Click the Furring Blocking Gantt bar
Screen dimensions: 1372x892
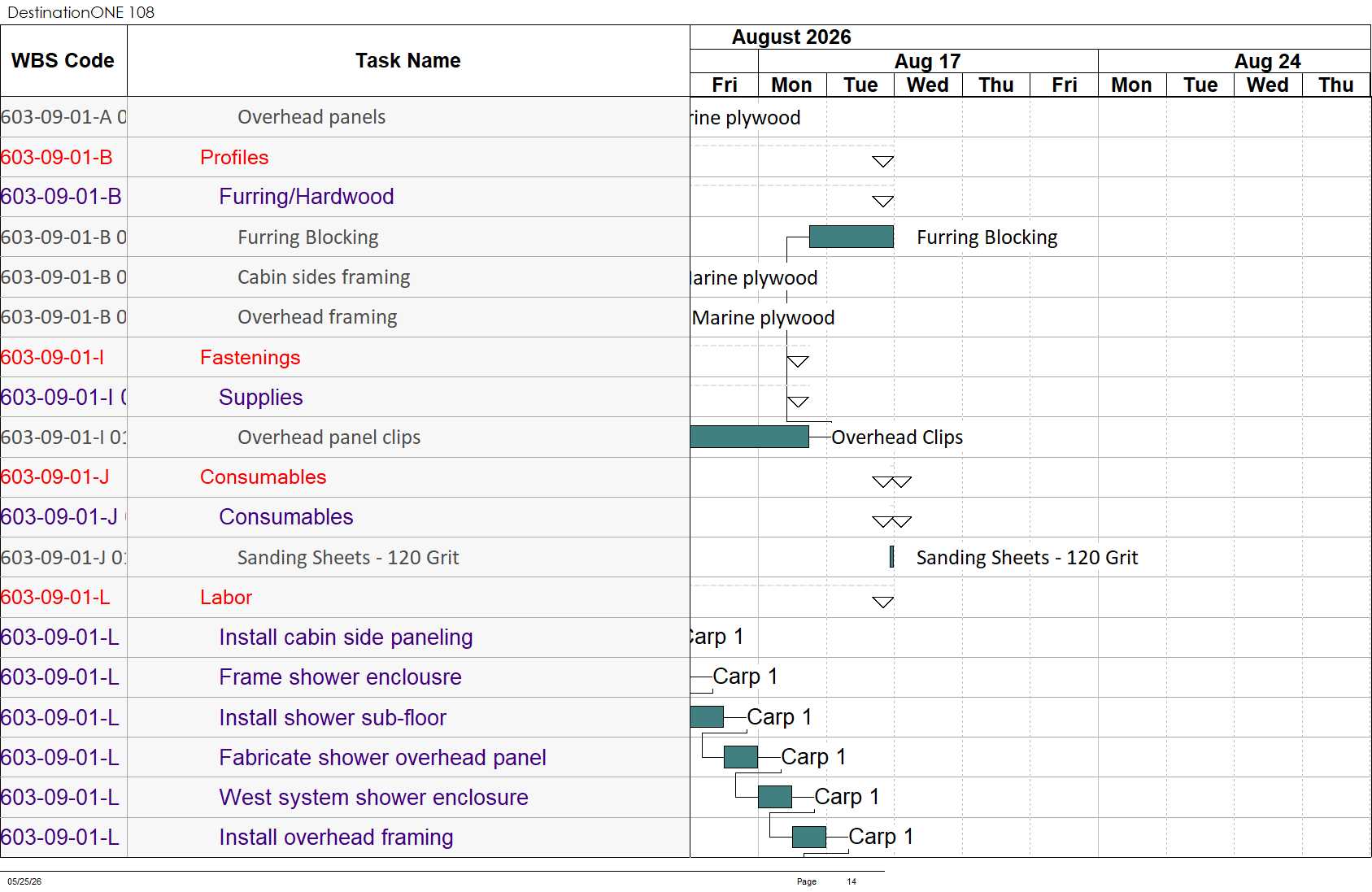pos(852,237)
